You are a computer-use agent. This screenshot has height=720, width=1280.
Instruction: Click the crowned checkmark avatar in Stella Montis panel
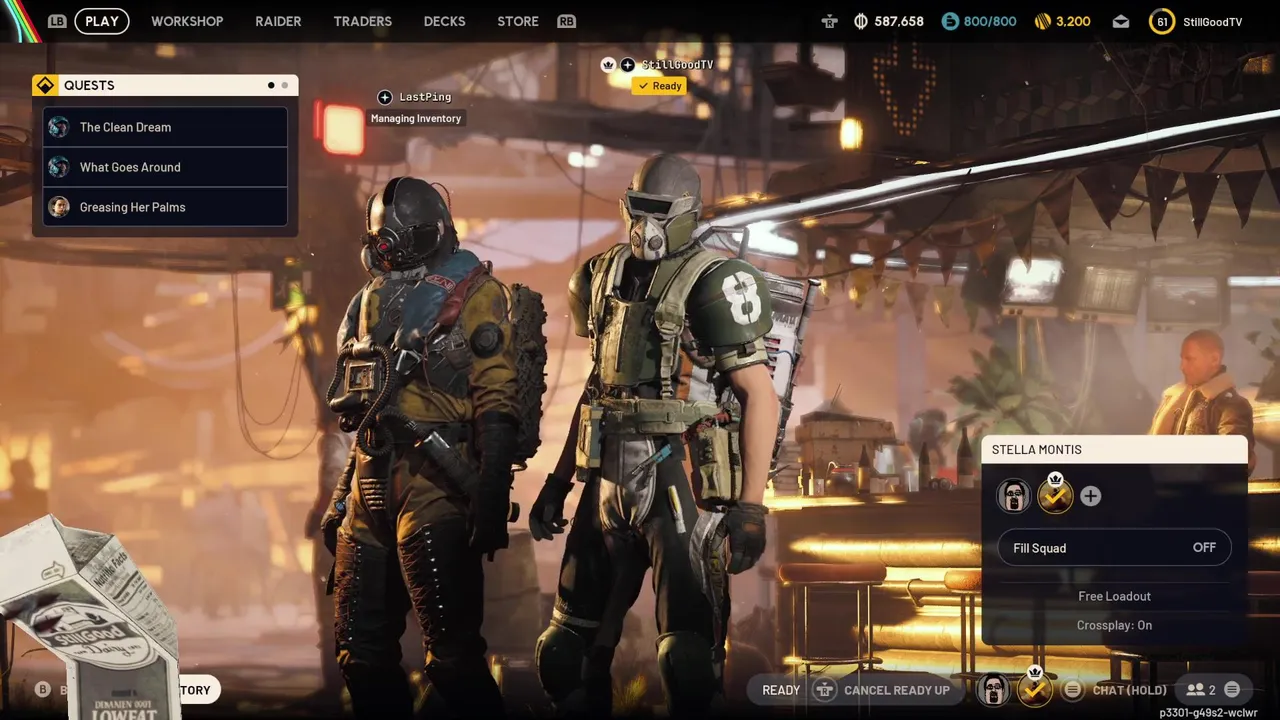[x=1055, y=494]
